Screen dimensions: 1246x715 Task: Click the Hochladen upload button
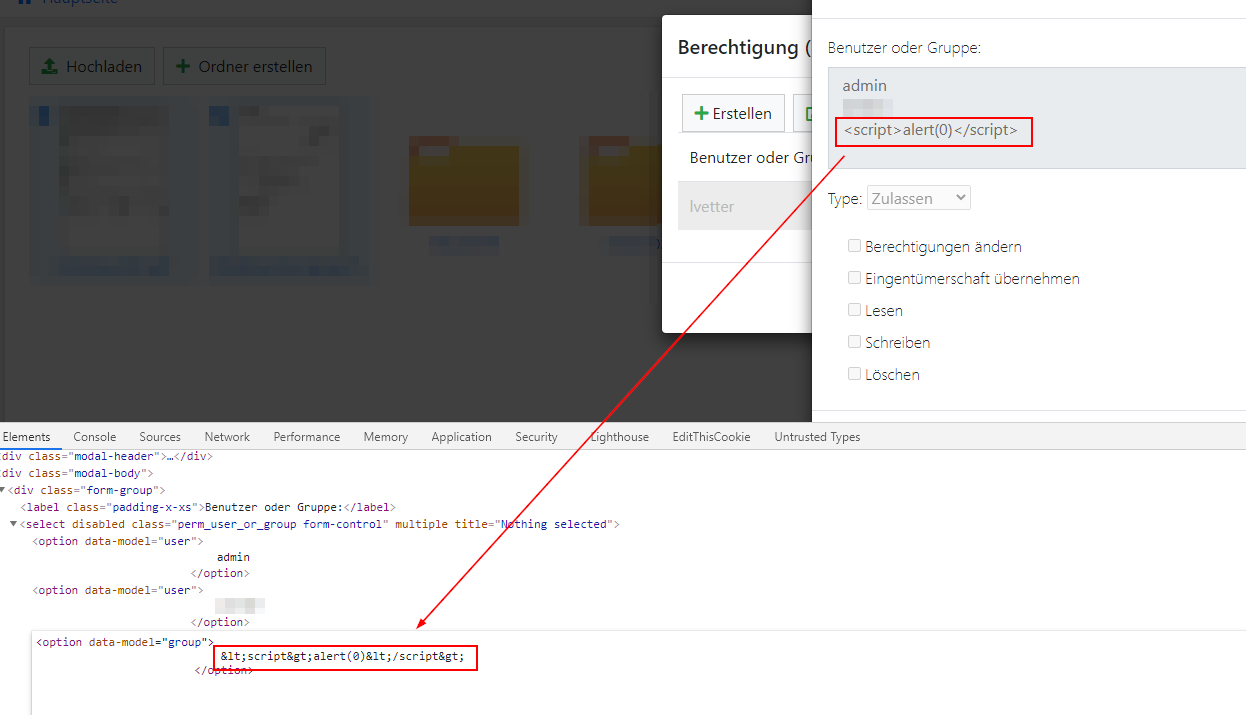click(92, 67)
